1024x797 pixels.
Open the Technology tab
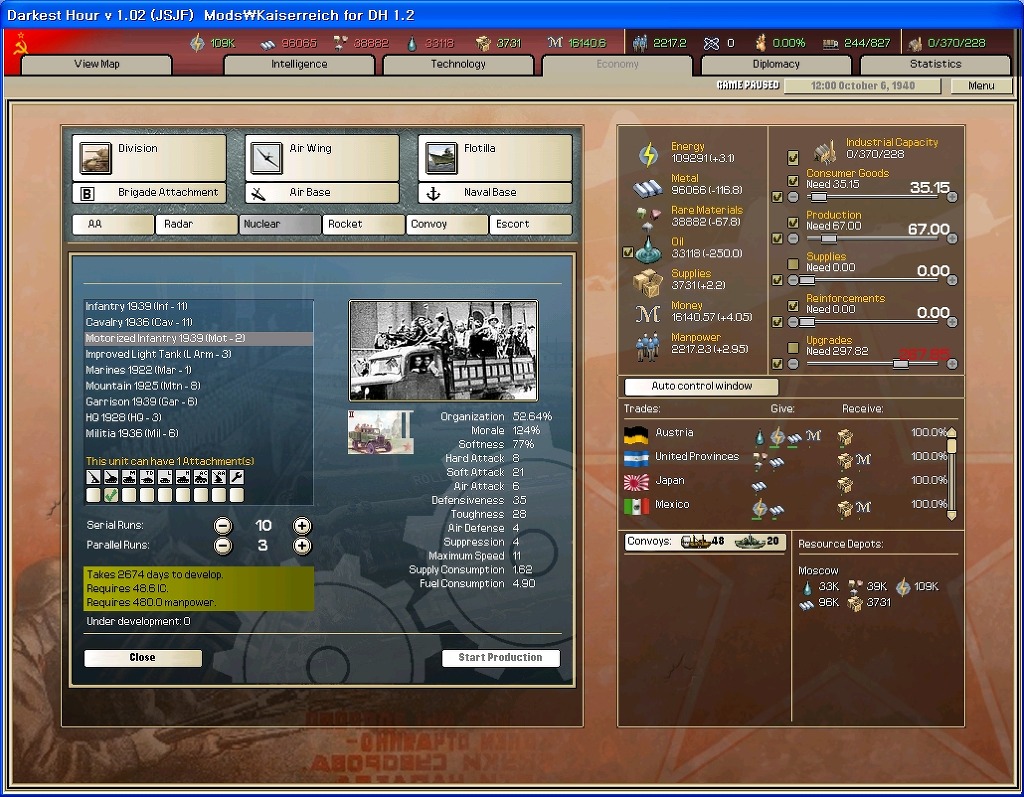click(x=458, y=64)
